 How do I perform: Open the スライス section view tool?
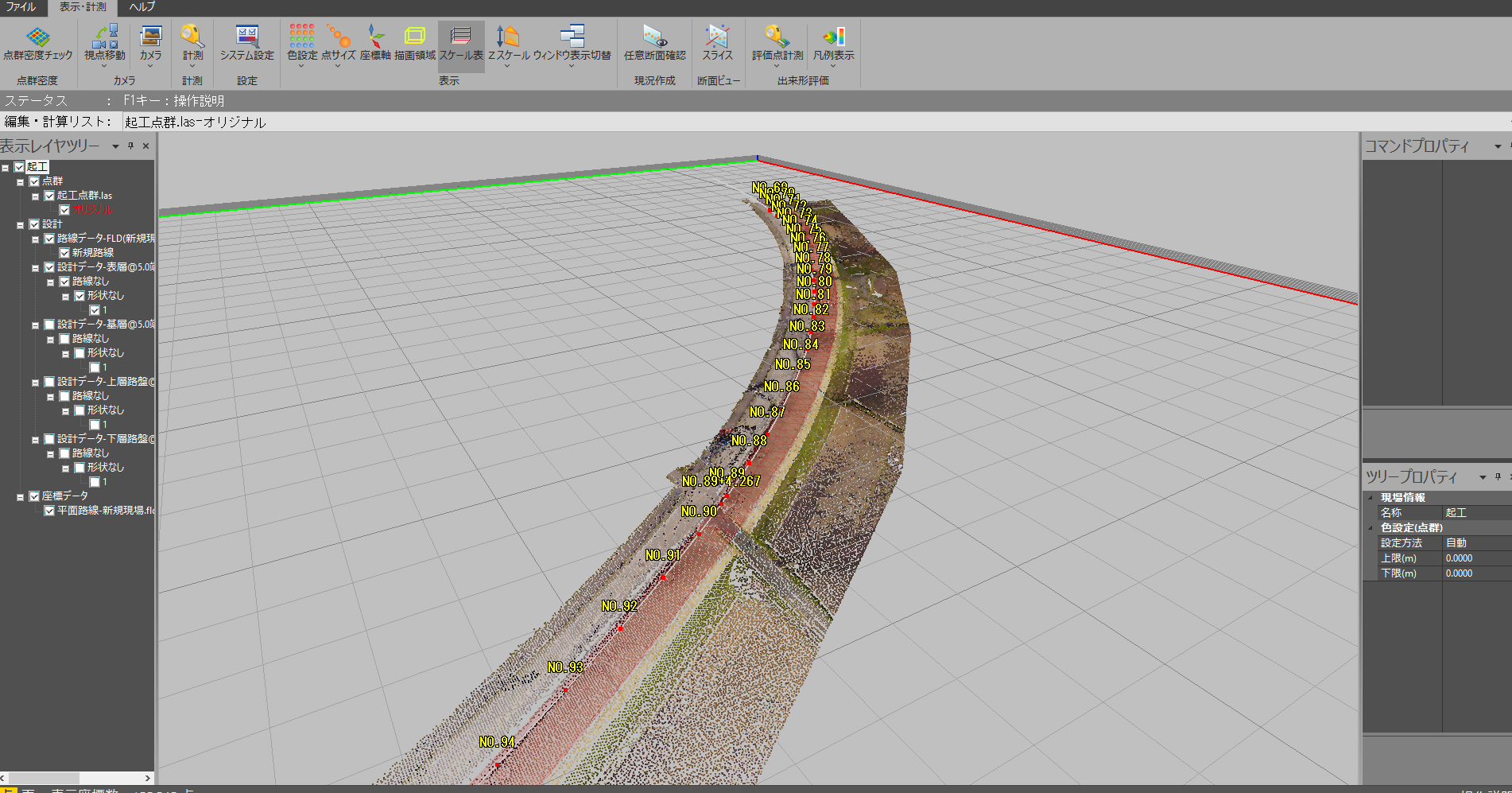717,44
